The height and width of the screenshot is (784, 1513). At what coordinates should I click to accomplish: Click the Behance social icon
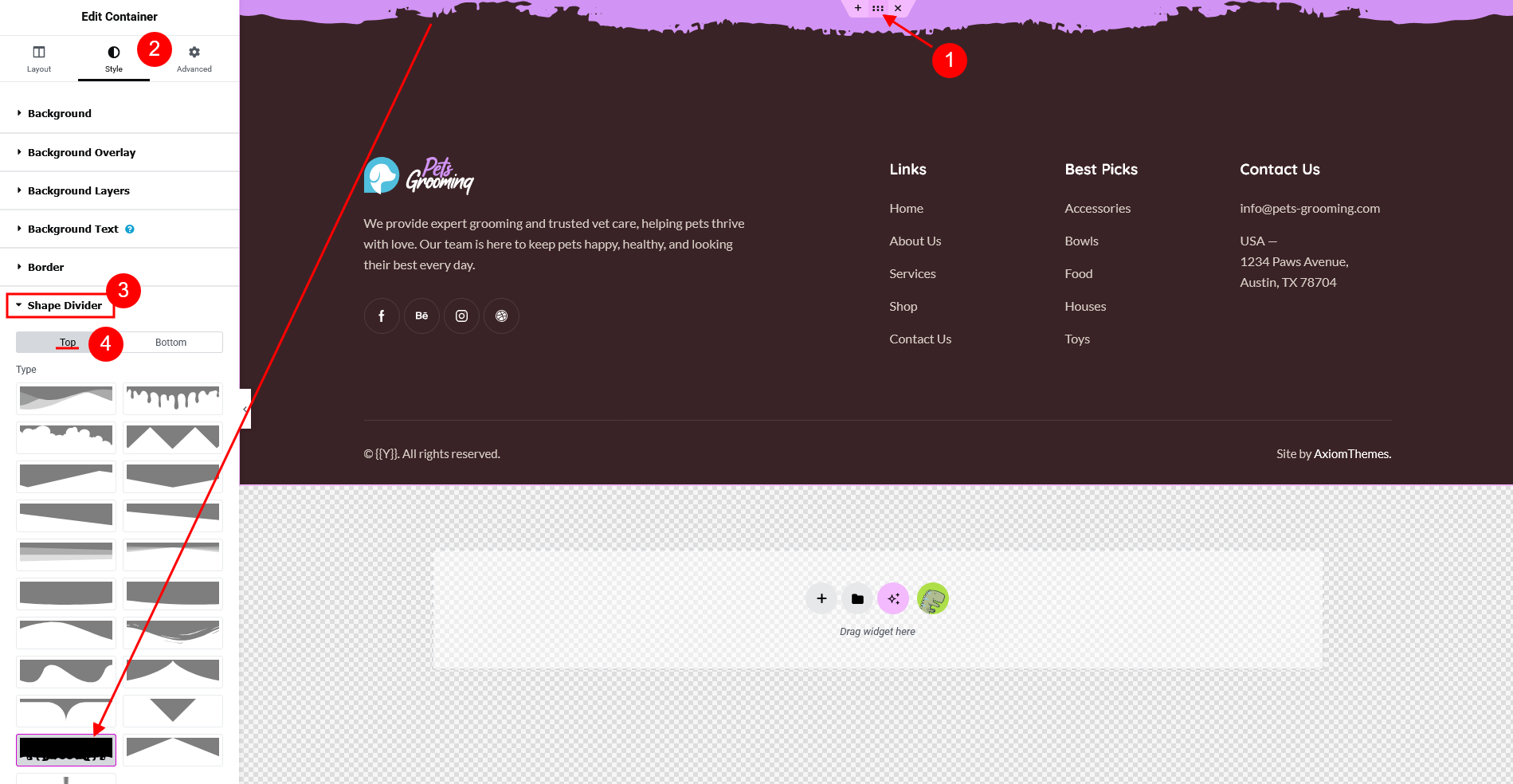[x=421, y=316]
